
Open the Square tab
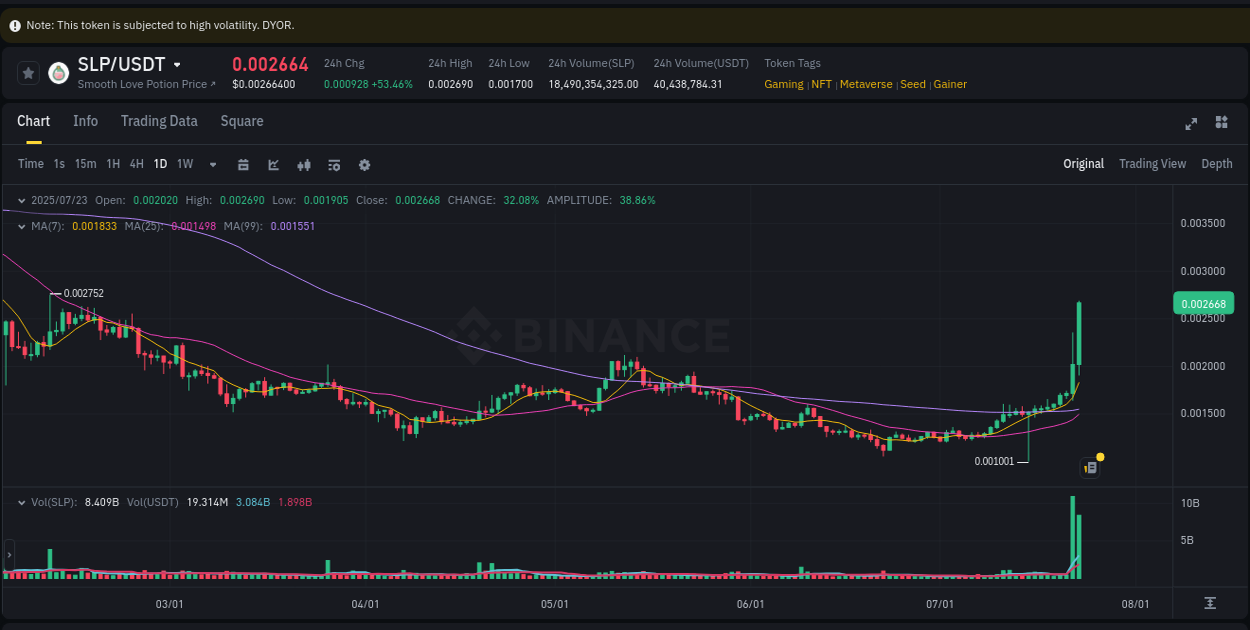[242, 121]
